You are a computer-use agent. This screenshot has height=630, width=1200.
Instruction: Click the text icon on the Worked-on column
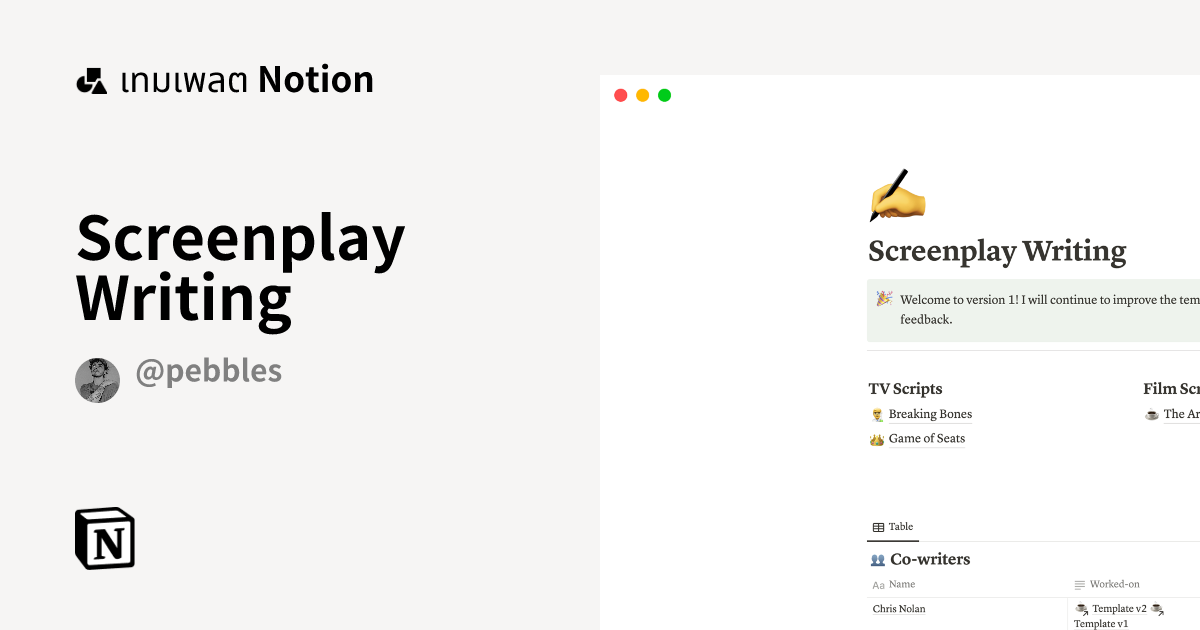tap(1078, 584)
